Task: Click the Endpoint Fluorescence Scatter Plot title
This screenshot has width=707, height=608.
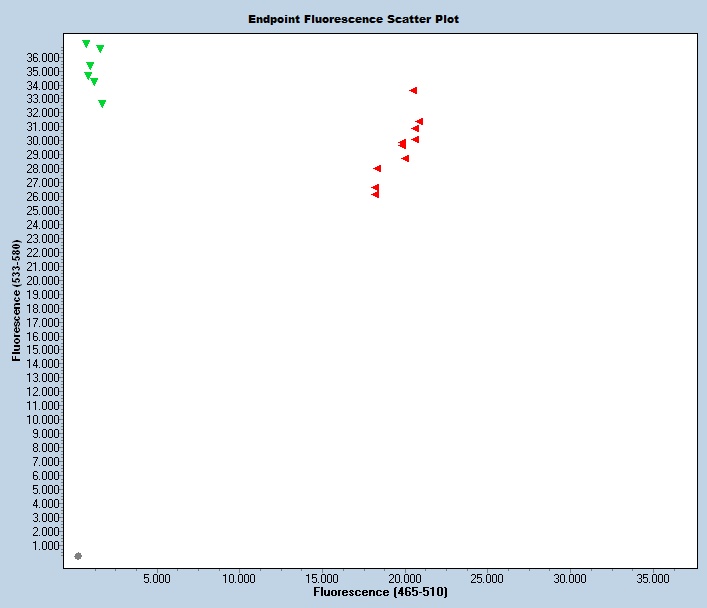Action: [354, 19]
